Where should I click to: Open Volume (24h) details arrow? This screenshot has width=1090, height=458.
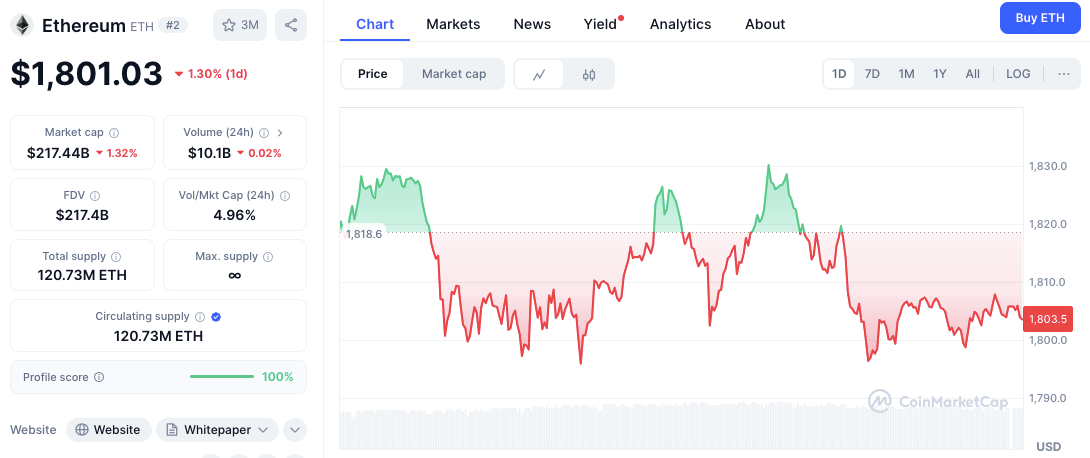pos(280,132)
